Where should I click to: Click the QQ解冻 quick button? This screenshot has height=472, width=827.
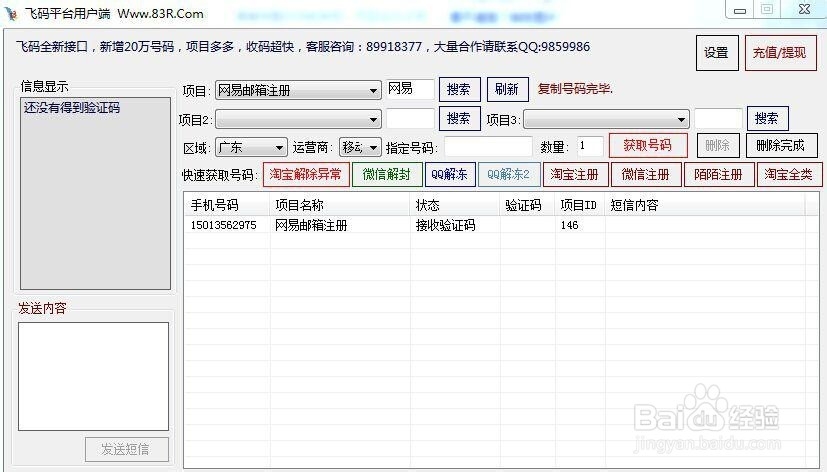pyautogui.click(x=450, y=175)
